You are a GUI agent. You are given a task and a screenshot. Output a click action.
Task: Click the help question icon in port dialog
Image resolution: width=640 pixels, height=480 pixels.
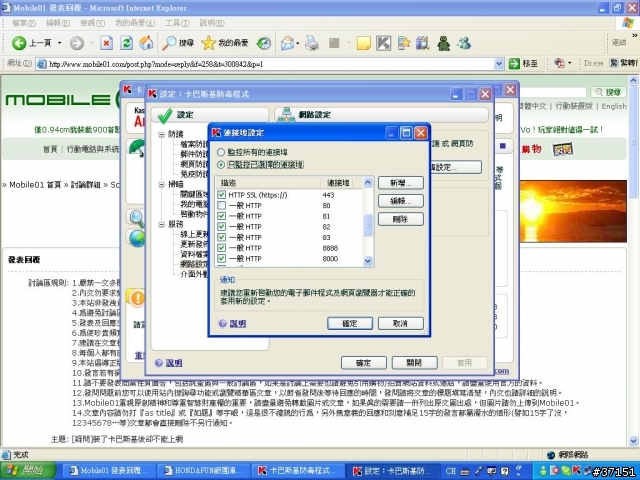pyautogui.click(x=222, y=323)
